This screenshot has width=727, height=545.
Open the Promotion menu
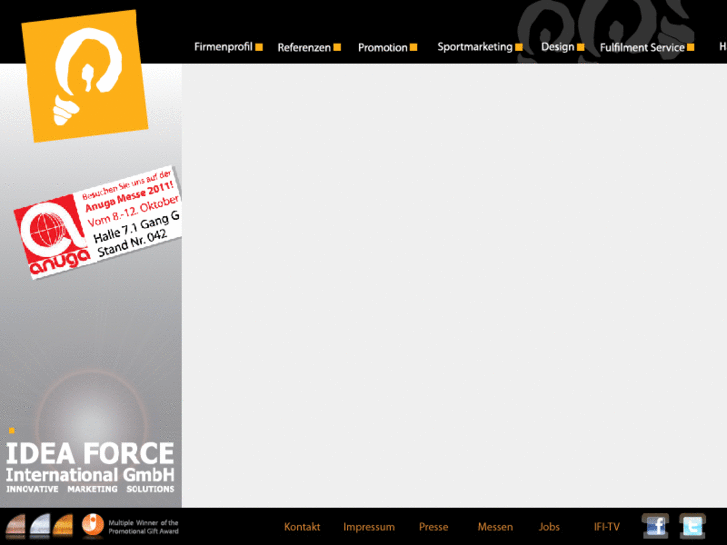tap(388, 47)
